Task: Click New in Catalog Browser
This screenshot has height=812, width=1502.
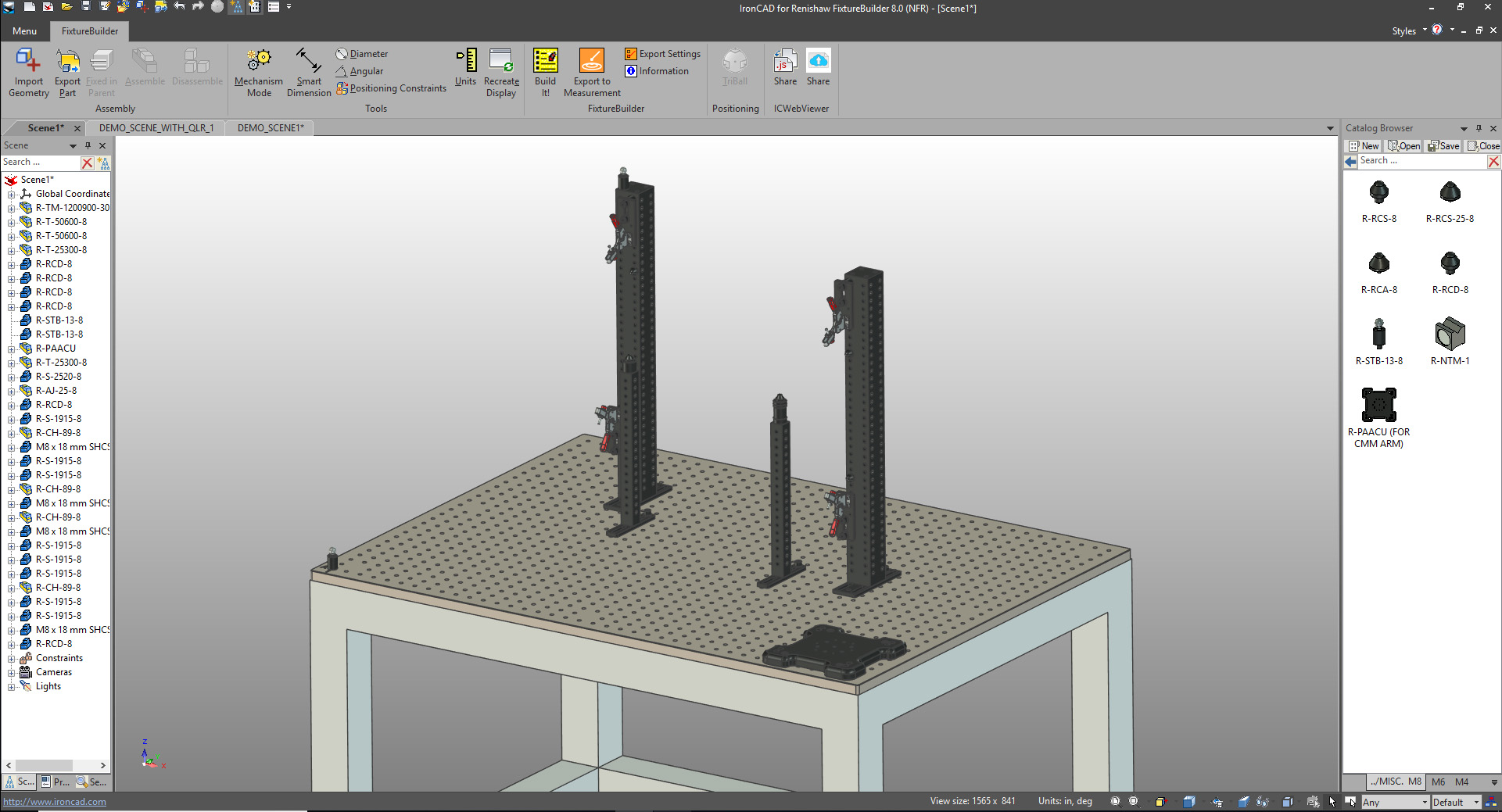Action: tap(1364, 146)
